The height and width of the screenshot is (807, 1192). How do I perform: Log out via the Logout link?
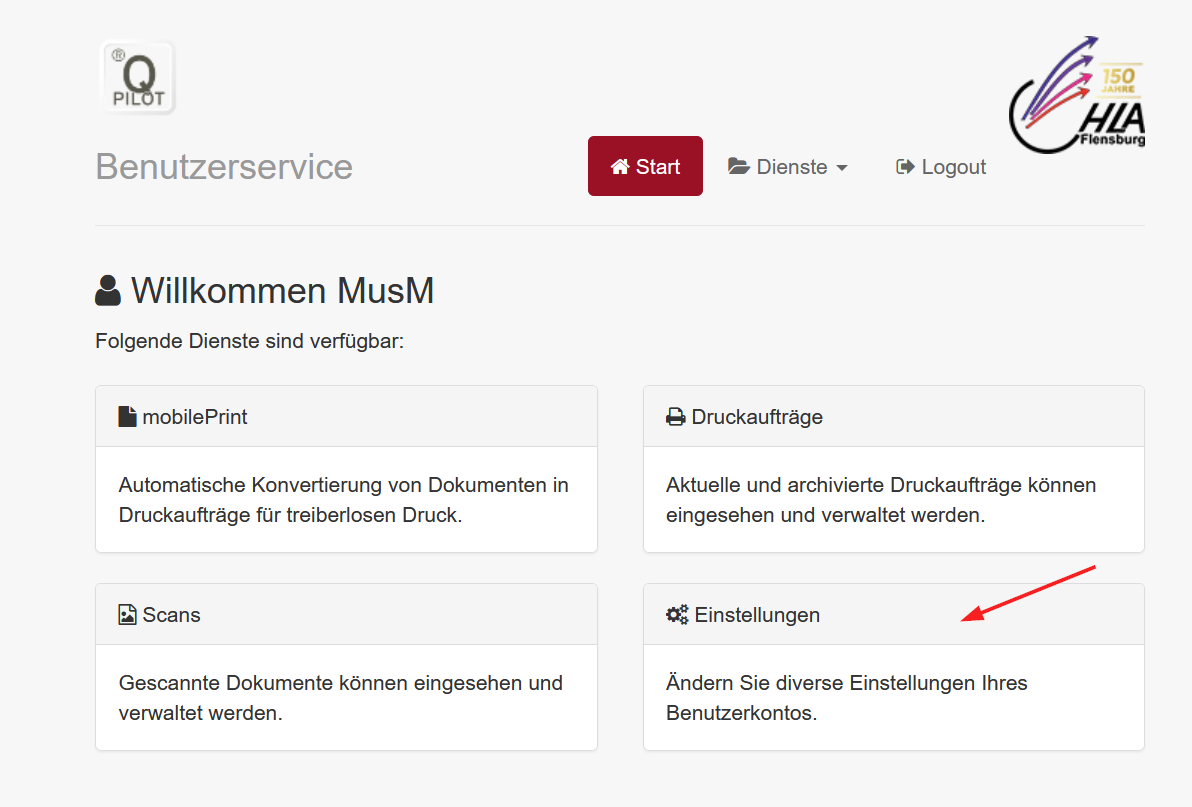(x=953, y=167)
